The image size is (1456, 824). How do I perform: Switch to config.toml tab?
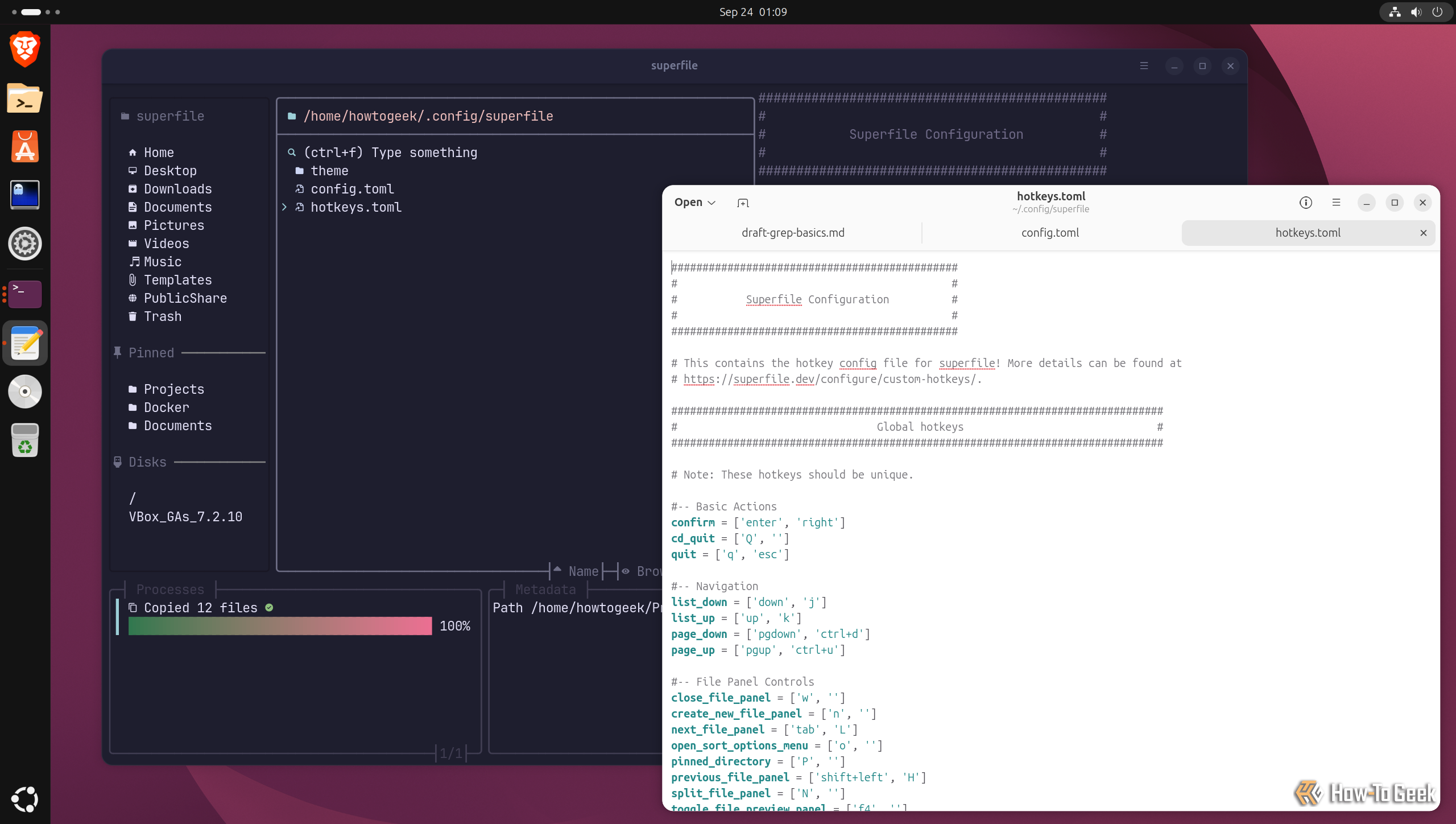[x=1050, y=233]
